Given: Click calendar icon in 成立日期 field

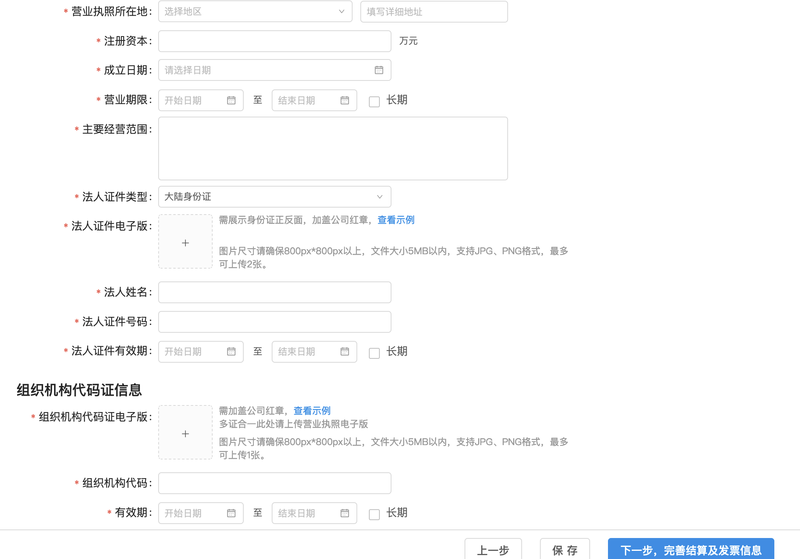Looking at the screenshot, I should 379,70.
